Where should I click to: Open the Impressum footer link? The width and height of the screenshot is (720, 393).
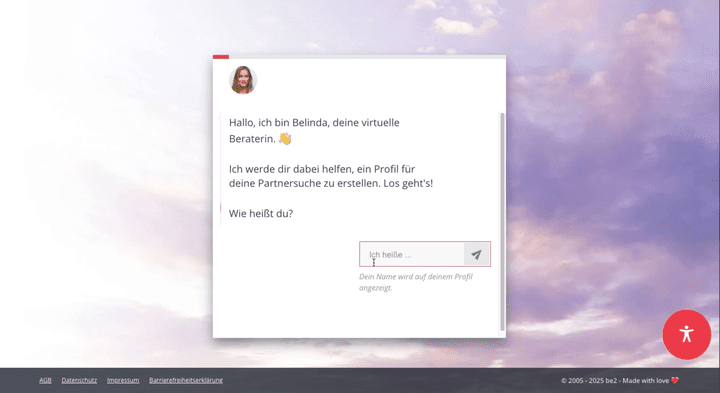tap(123, 380)
